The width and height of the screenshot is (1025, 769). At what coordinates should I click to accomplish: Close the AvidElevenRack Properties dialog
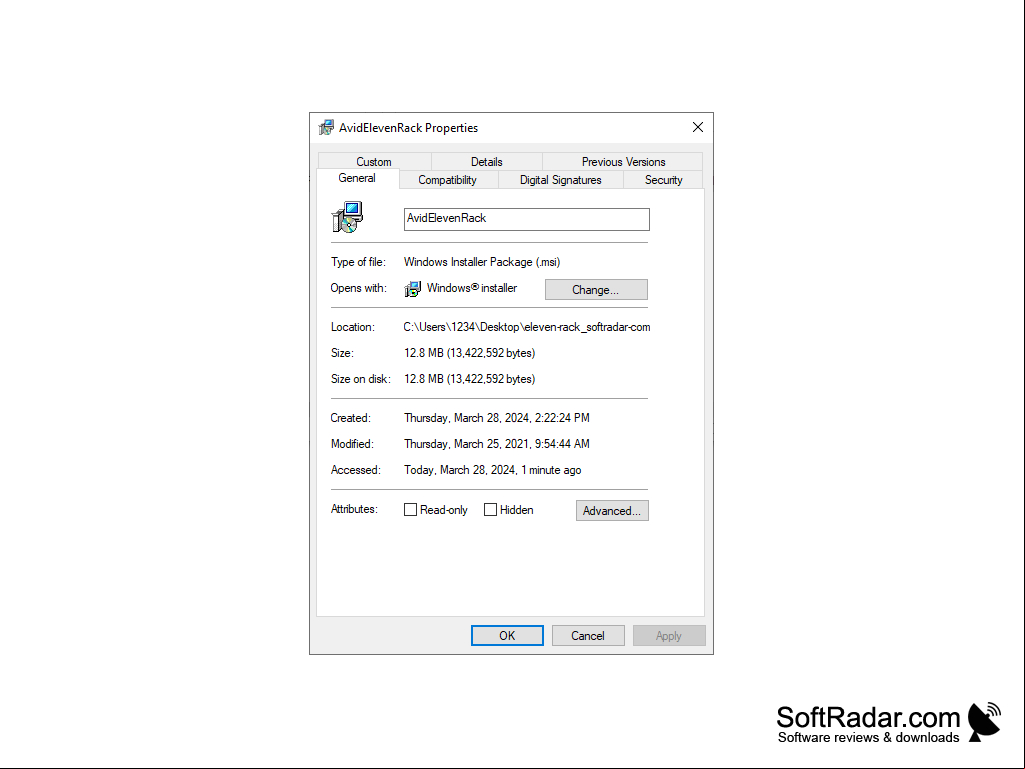coord(697,127)
